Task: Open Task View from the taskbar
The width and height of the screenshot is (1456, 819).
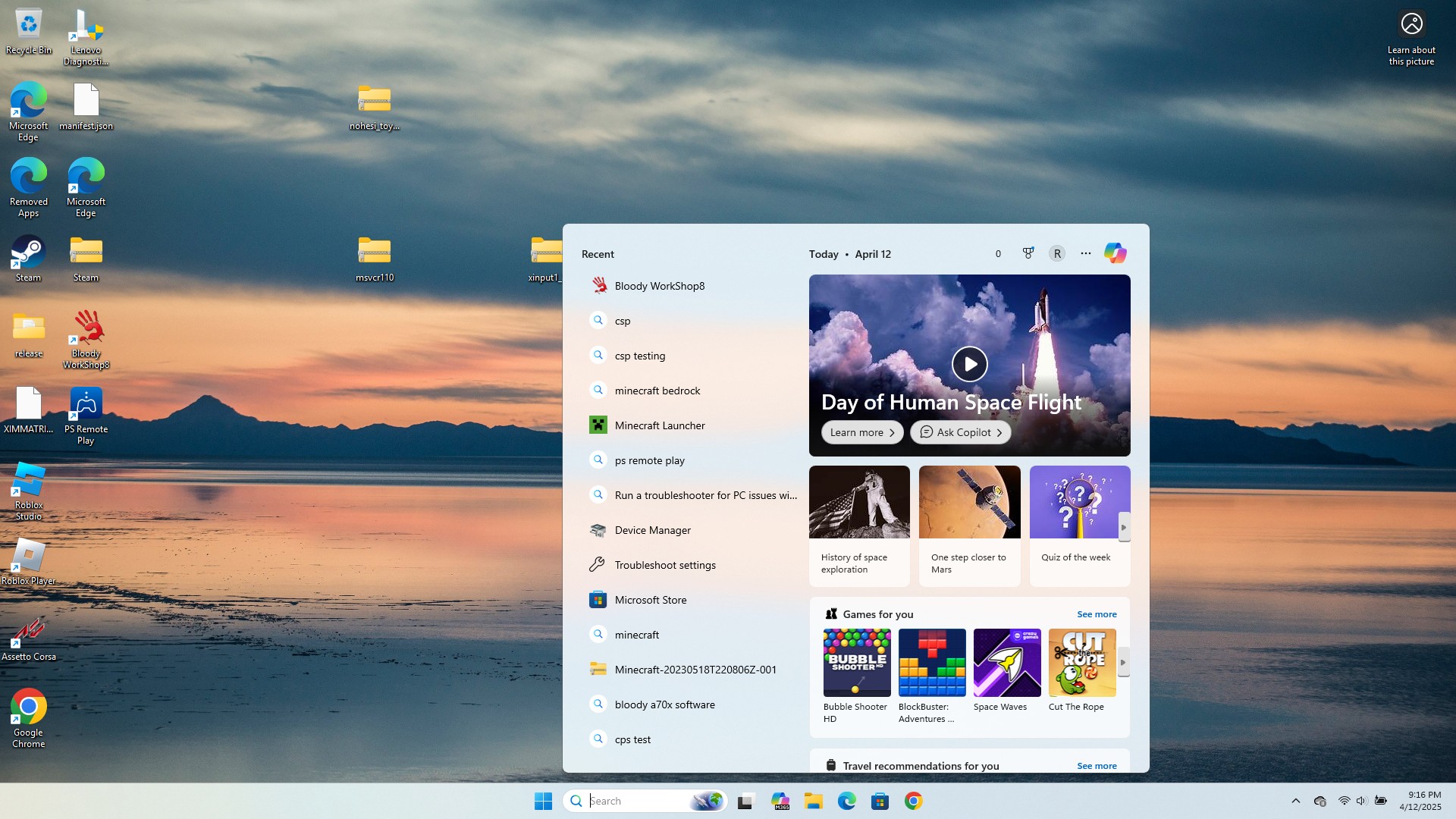Action: tap(746, 801)
